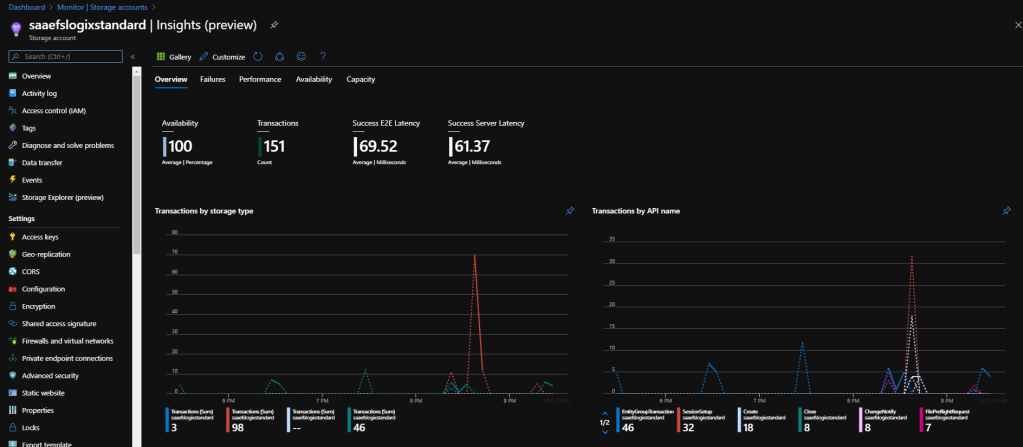Viewport: 1023px width, 447px height.
Task: Open the Tags sidebar item
Action: (x=29, y=128)
